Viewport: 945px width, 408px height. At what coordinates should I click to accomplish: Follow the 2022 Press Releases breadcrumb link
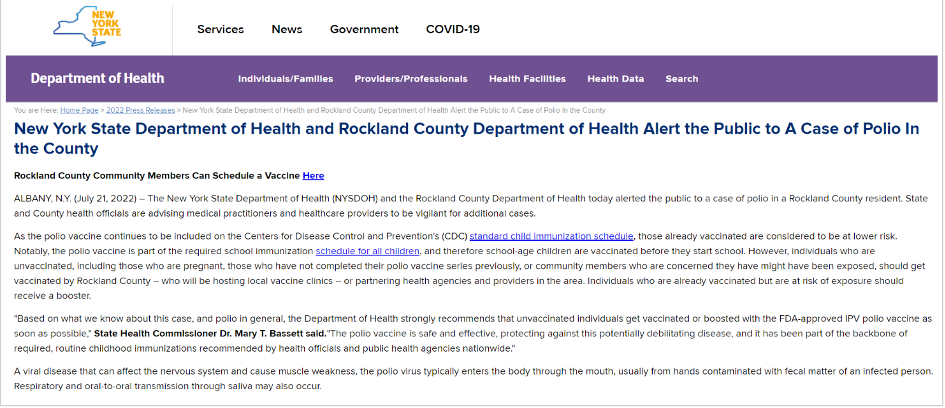click(140, 110)
